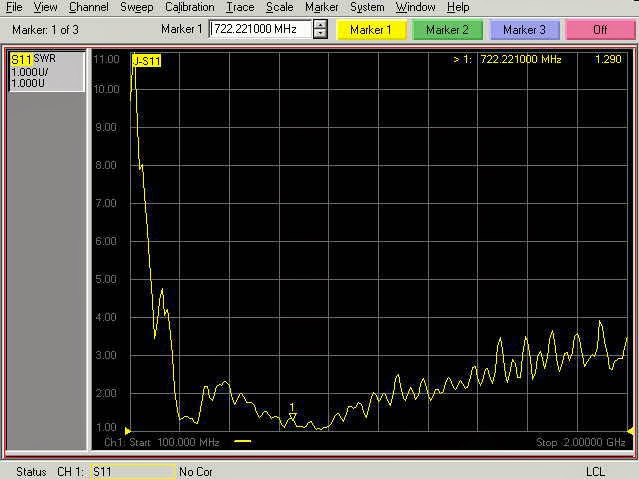This screenshot has height=479, width=639.
Task: Click the 'Marker: 1 of 3' label
Action: pyautogui.click(x=45, y=30)
